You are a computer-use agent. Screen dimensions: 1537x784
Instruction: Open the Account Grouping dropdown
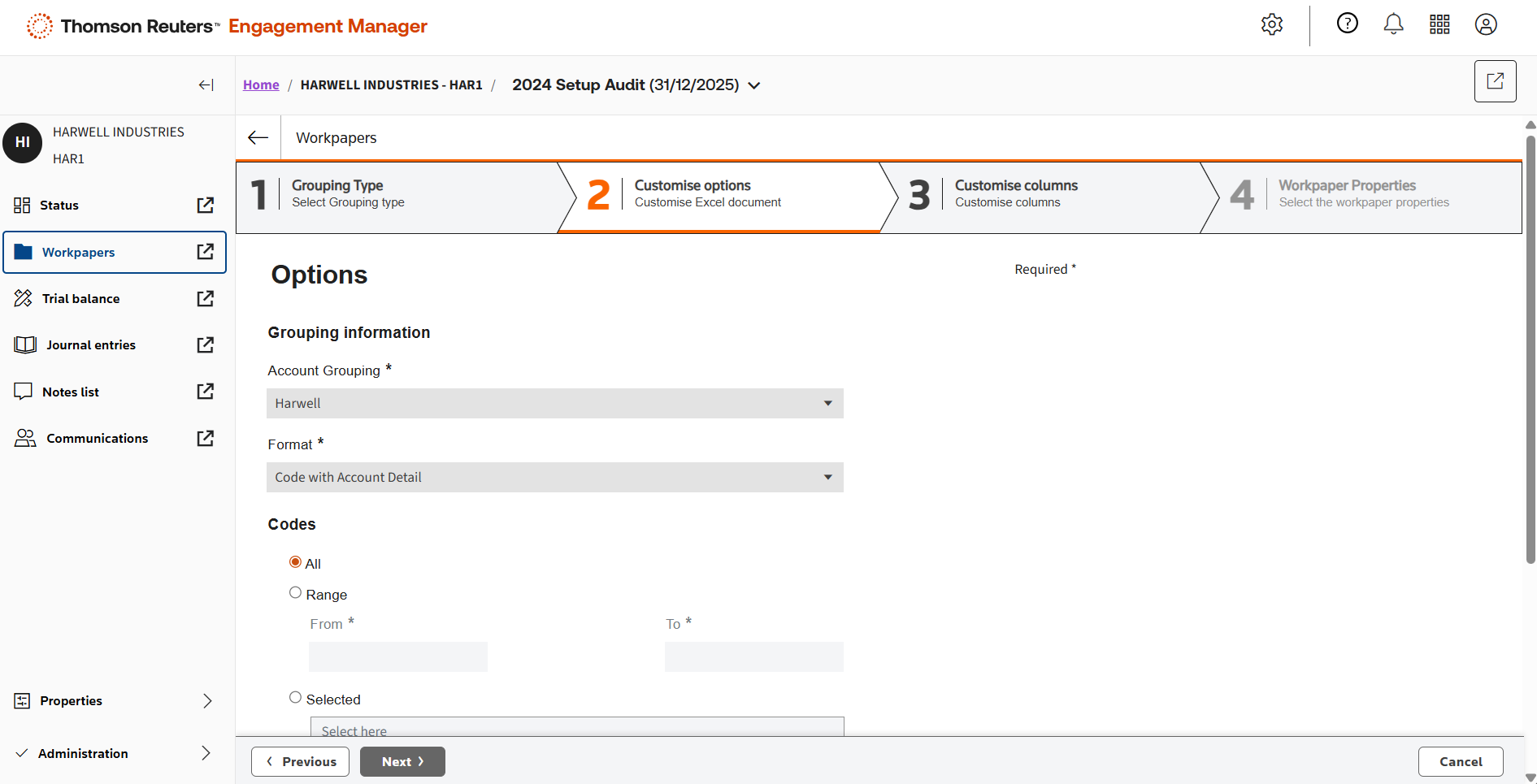tap(554, 404)
